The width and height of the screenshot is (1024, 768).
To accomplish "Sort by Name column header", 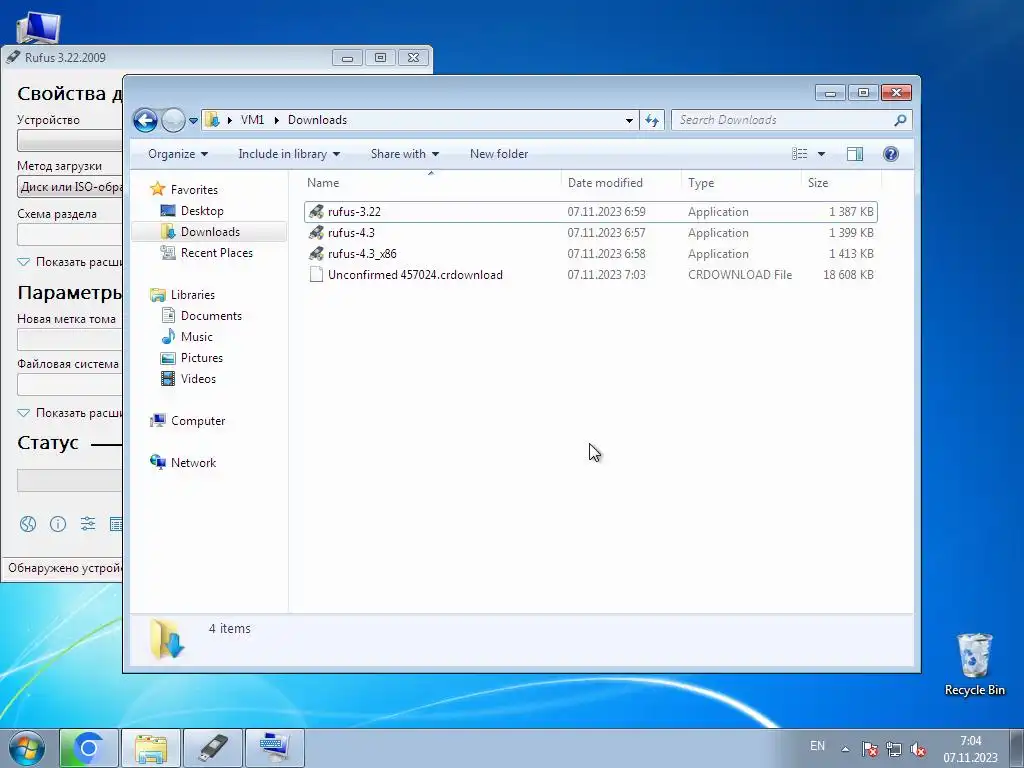I will click(x=431, y=183).
